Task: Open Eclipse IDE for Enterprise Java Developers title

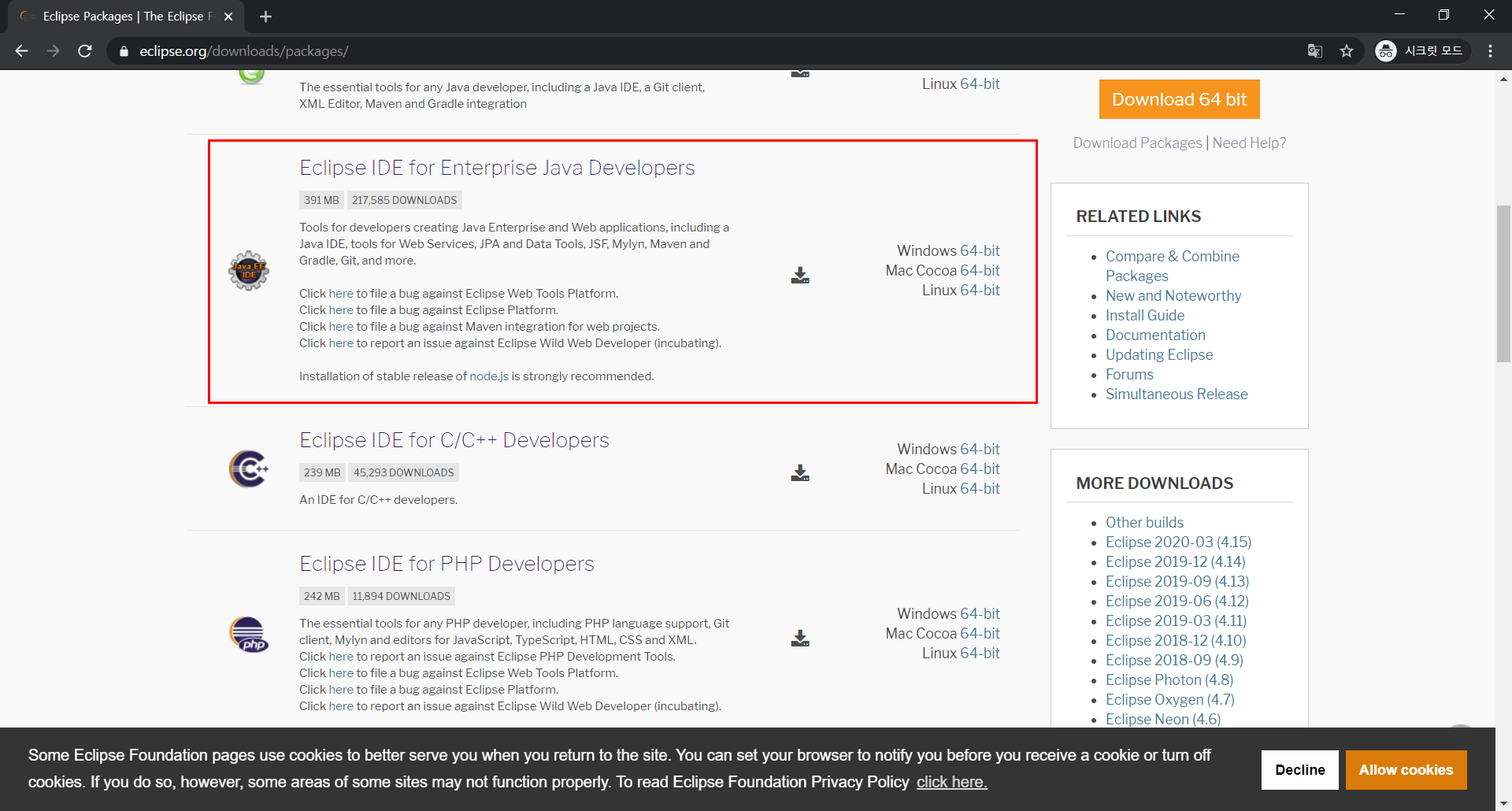Action: pyautogui.click(x=497, y=168)
